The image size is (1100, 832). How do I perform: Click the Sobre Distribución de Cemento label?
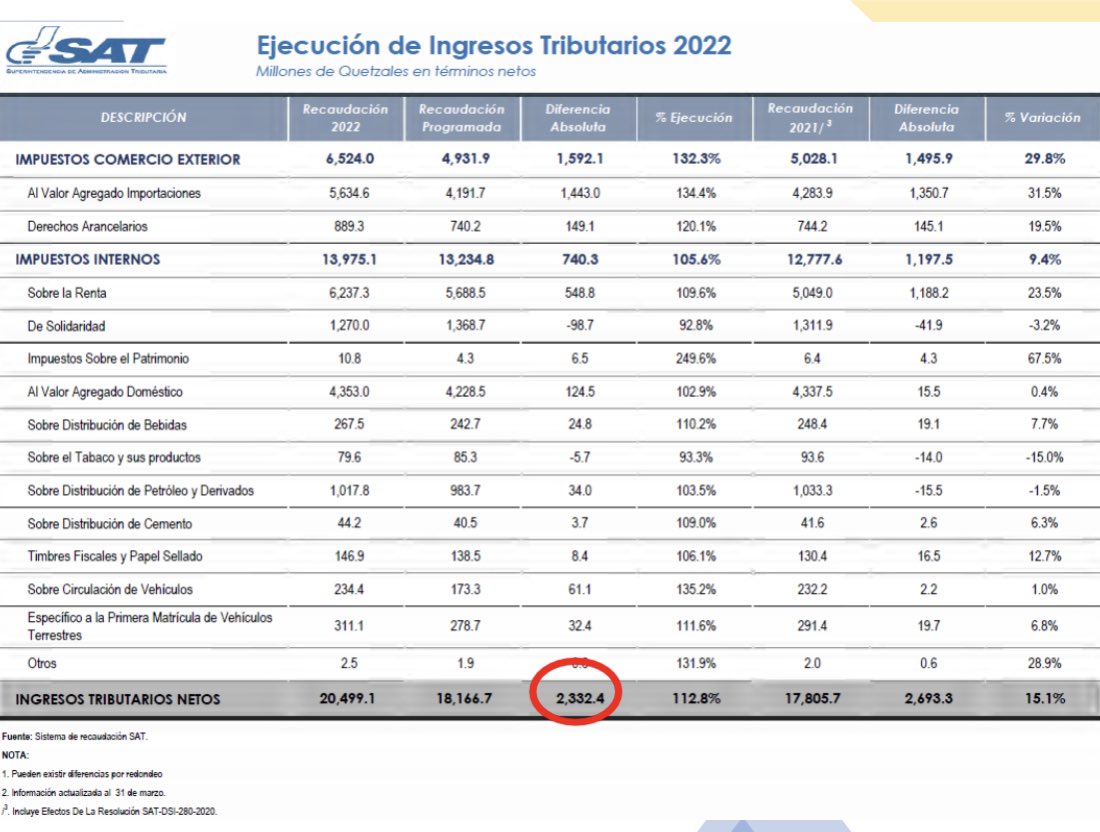(110, 524)
